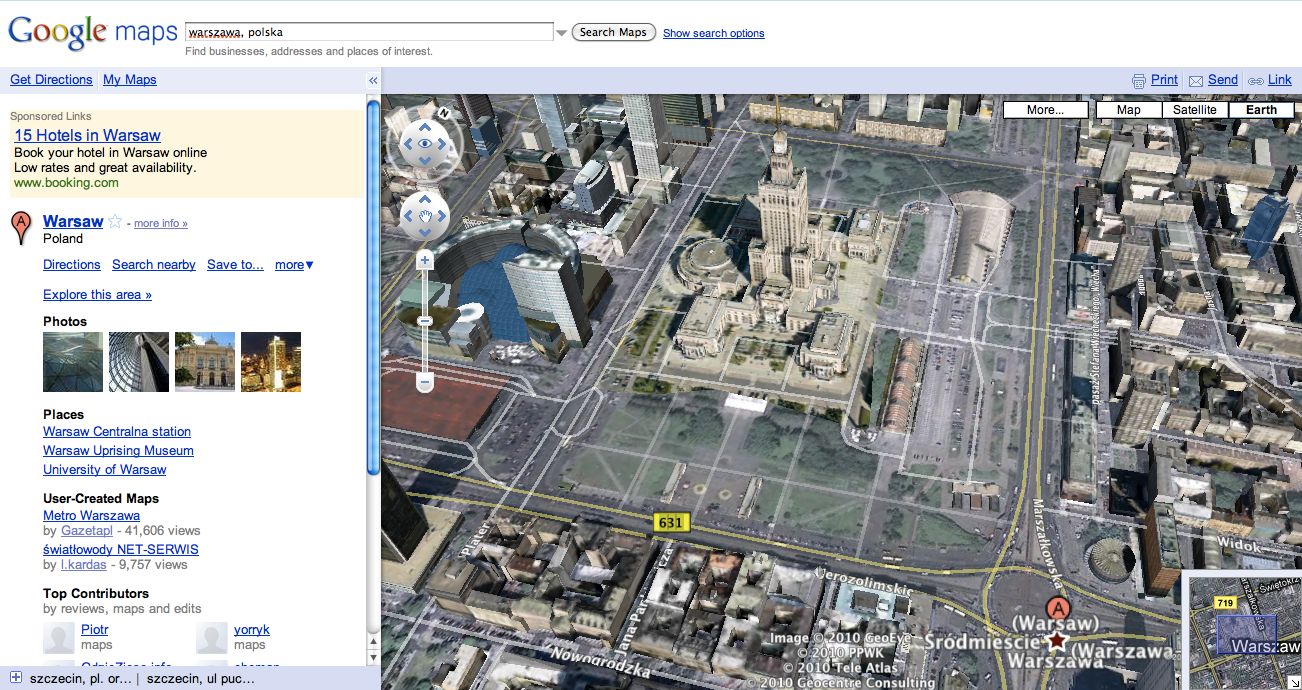This screenshot has width=1302, height=690.
Task: Open first photo thumbnail of glass roof
Action: [x=73, y=362]
